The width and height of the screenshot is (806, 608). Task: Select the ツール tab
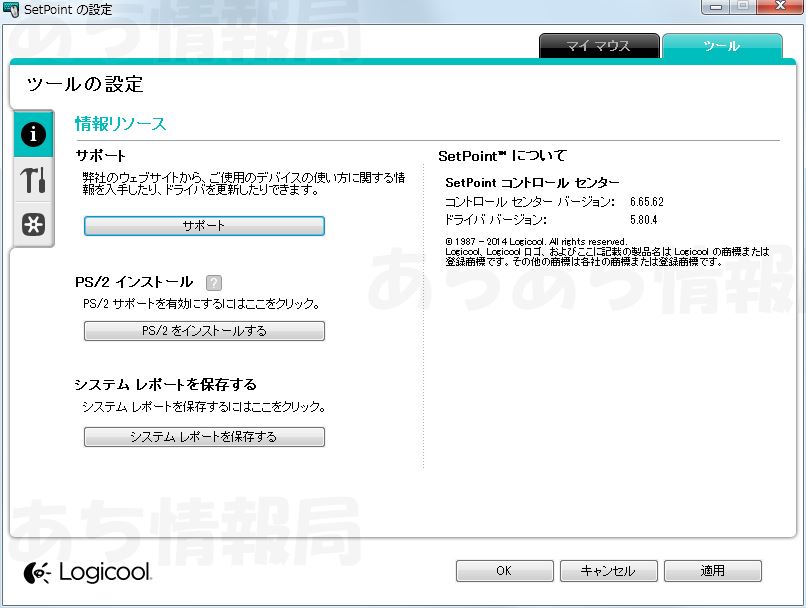[721, 46]
